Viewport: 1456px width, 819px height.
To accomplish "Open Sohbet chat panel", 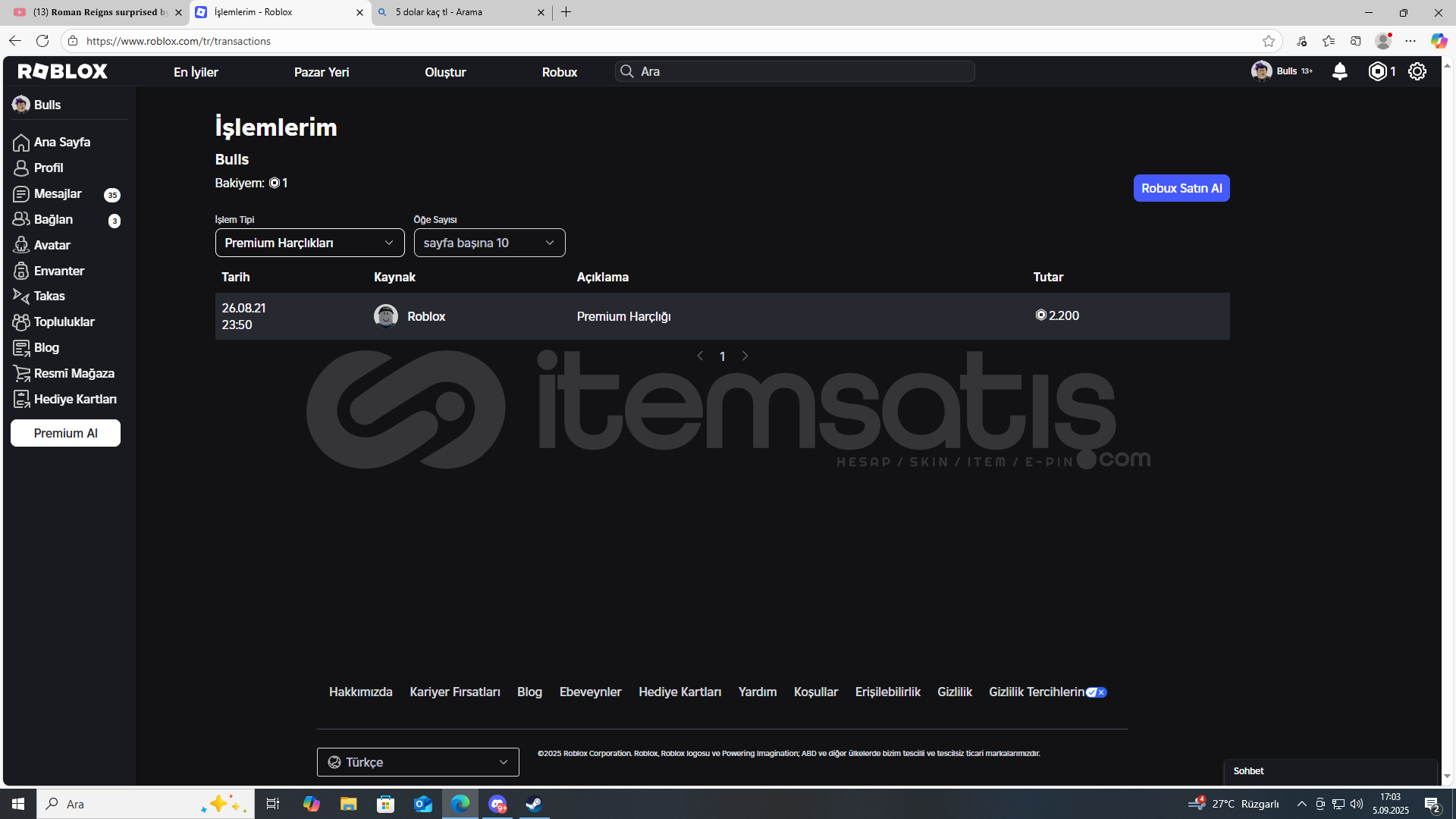I will pos(1331,771).
